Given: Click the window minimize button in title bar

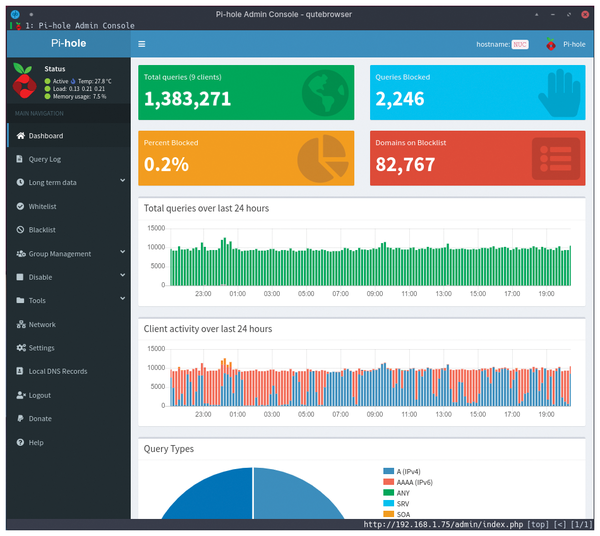Looking at the screenshot, I should click(x=553, y=15).
